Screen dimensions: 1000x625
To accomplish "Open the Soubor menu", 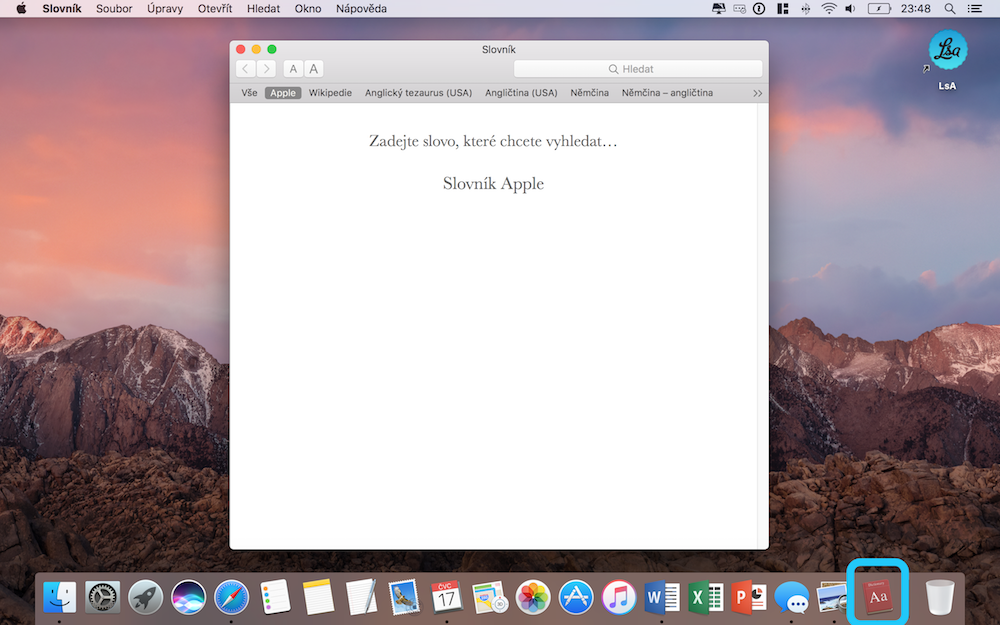I will point(114,9).
